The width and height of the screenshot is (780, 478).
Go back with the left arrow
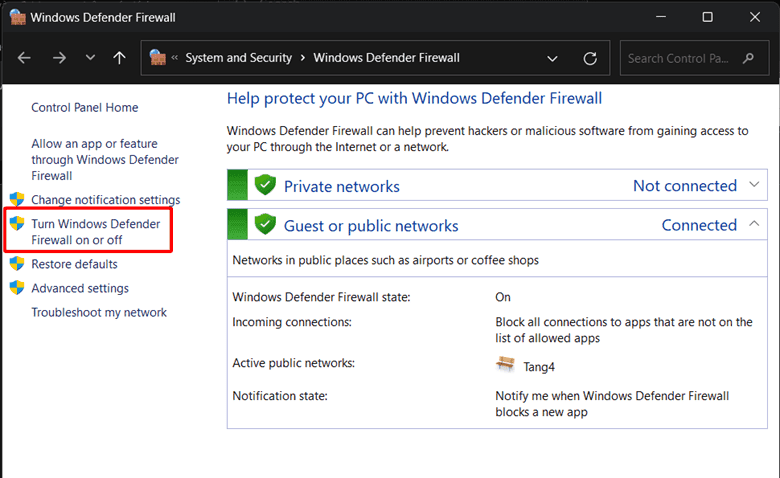[24, 58]
